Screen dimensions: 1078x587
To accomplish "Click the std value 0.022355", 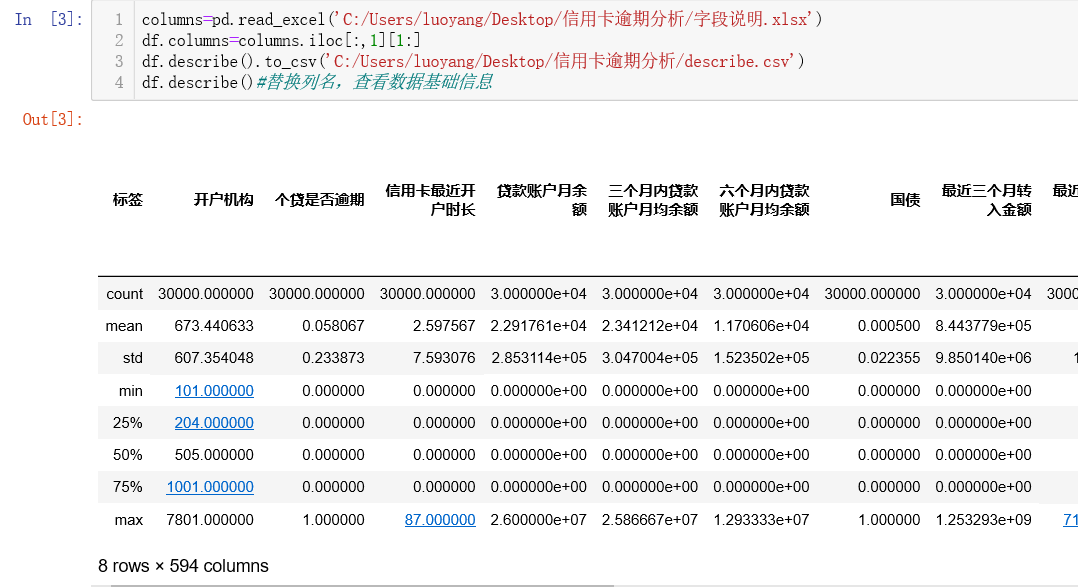I will click(889, 358).
